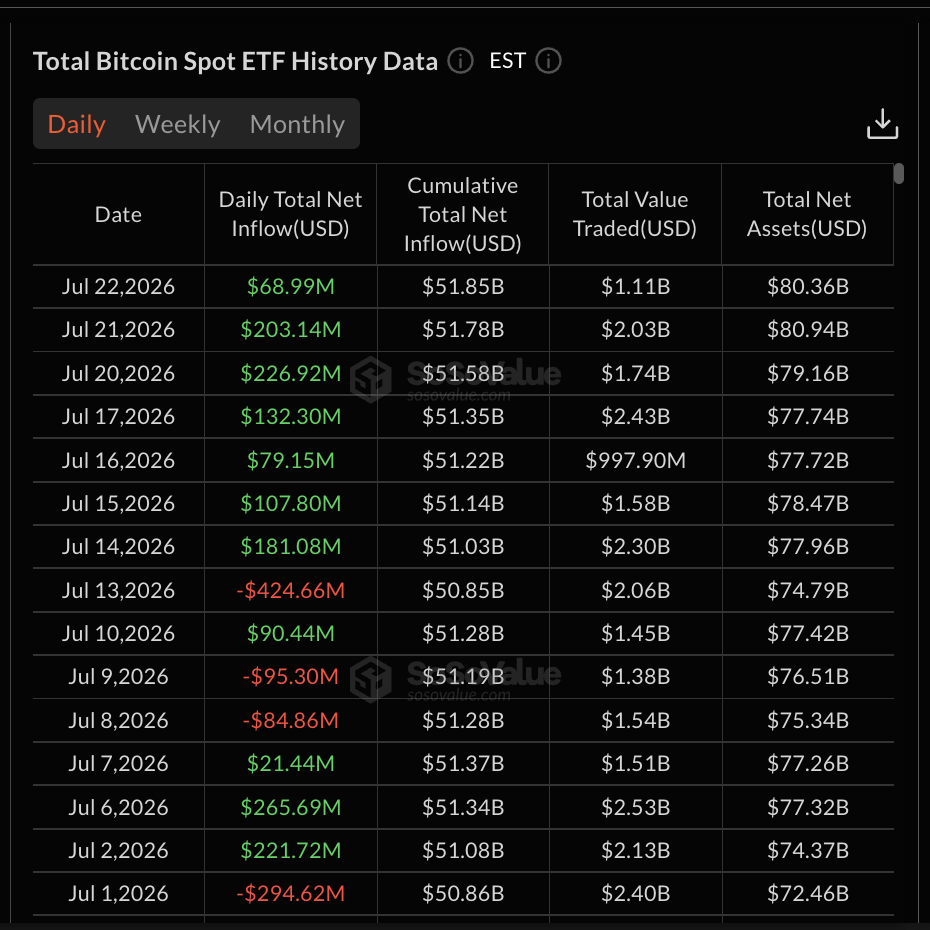Click the -$294.62M value for Jul 1
The width and height of the screenshot is (930, 930).
click(x=290, y=893)
